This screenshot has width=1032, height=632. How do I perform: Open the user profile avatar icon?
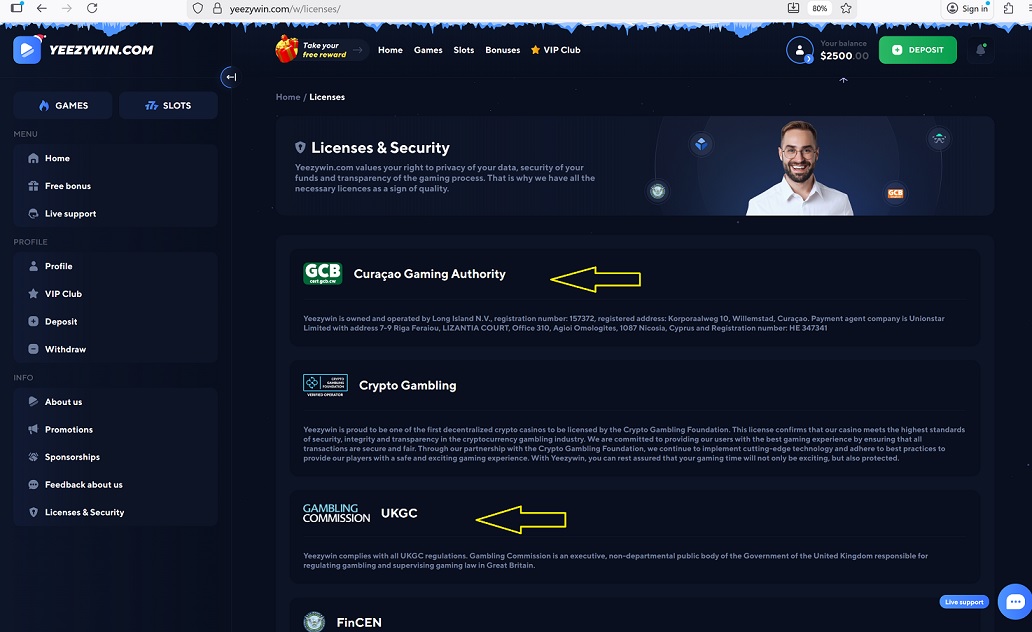click(x=799, y=50)
